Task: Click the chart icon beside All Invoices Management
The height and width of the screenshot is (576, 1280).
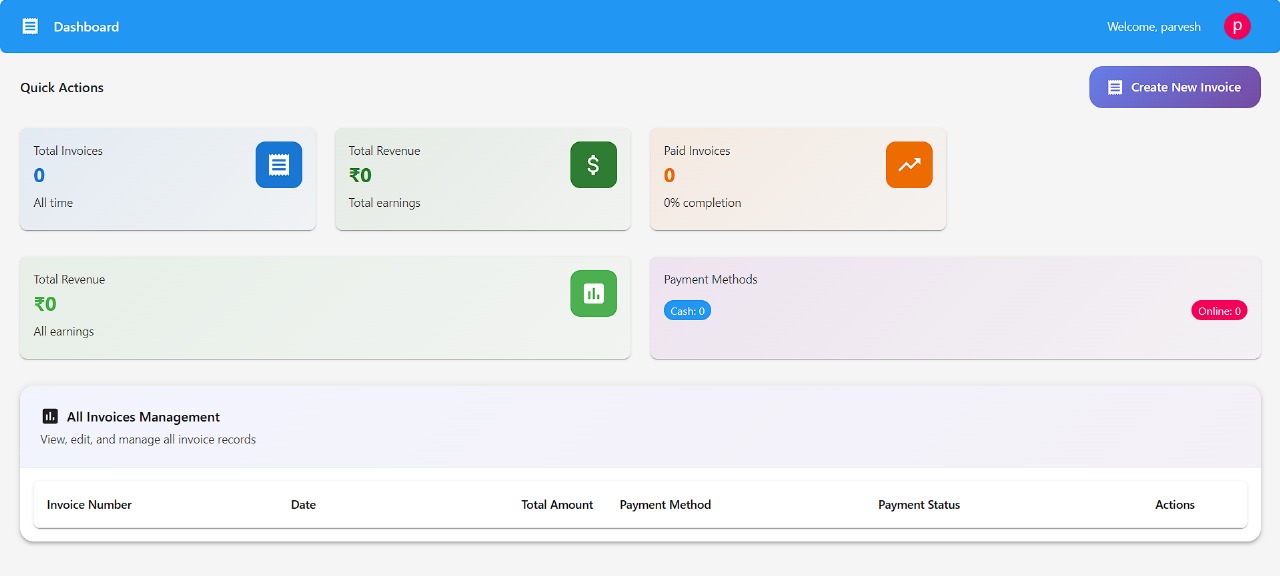Action: point(50,417)
